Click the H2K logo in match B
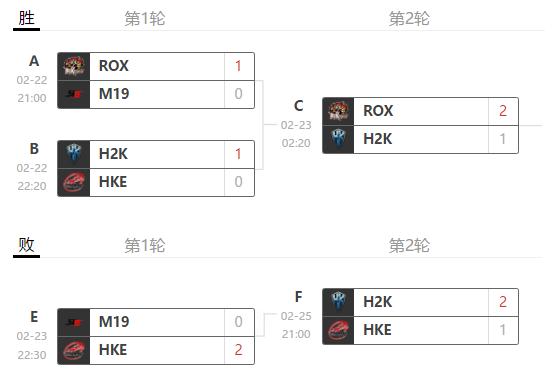Viewport: 545px width, 385px height. [74, 154]
